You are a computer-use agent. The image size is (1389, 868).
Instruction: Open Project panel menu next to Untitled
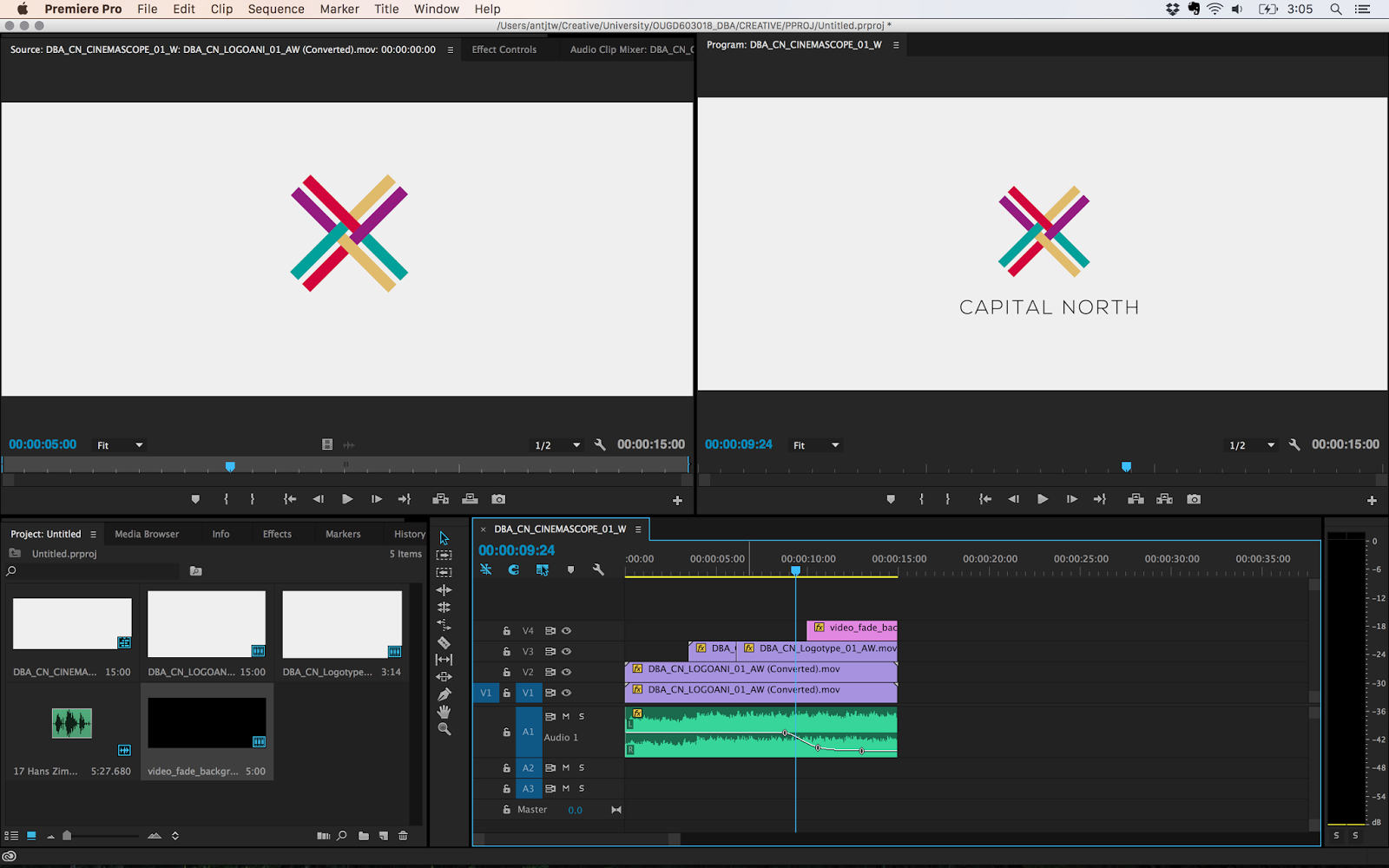click(93, 535)
